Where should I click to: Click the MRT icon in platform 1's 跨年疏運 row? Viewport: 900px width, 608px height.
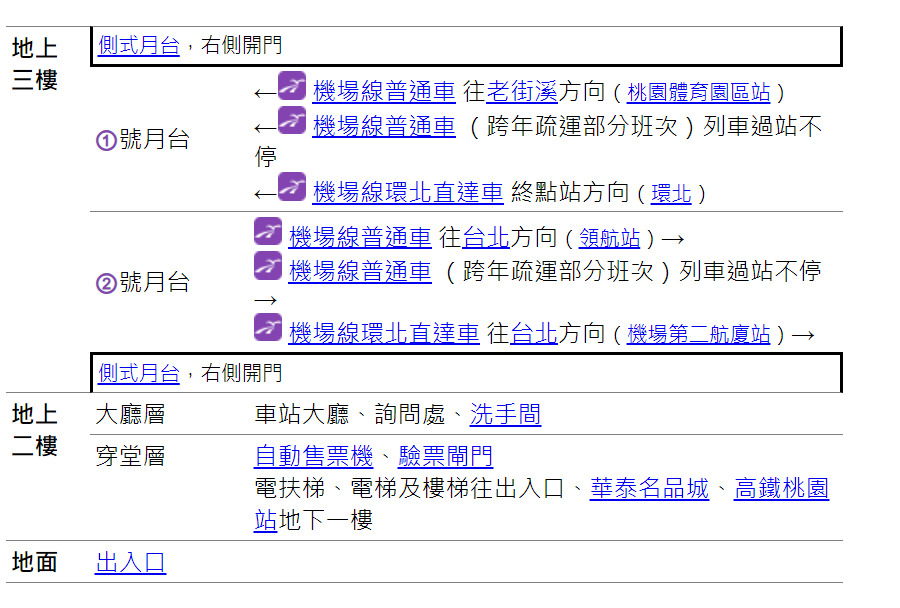pos(292,121)
